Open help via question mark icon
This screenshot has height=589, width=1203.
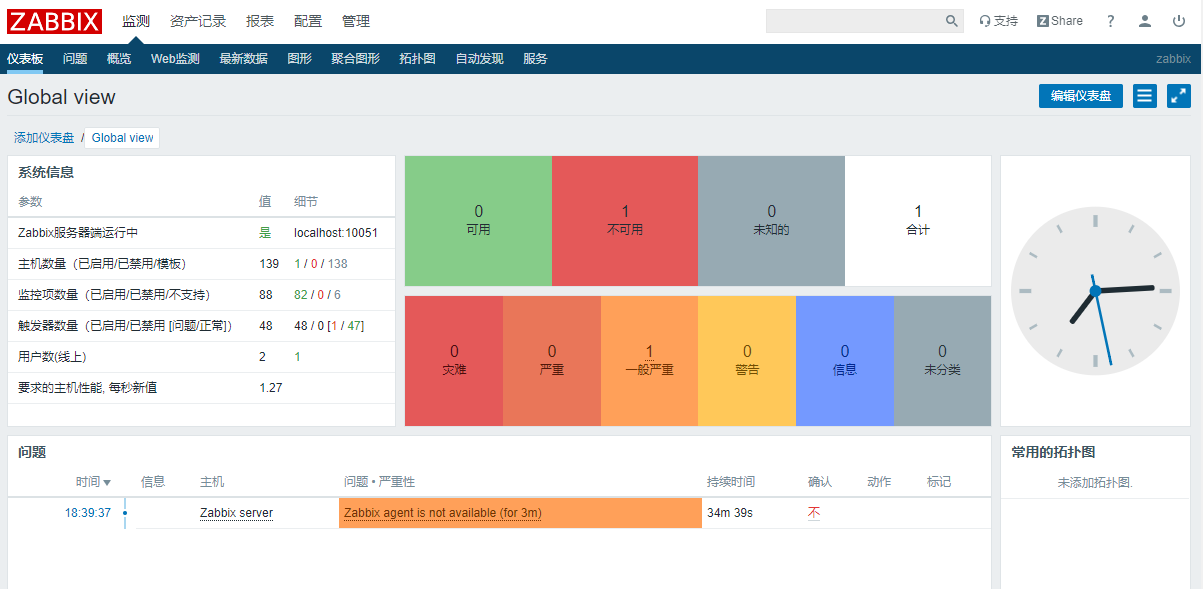(x=1111, y=21)
